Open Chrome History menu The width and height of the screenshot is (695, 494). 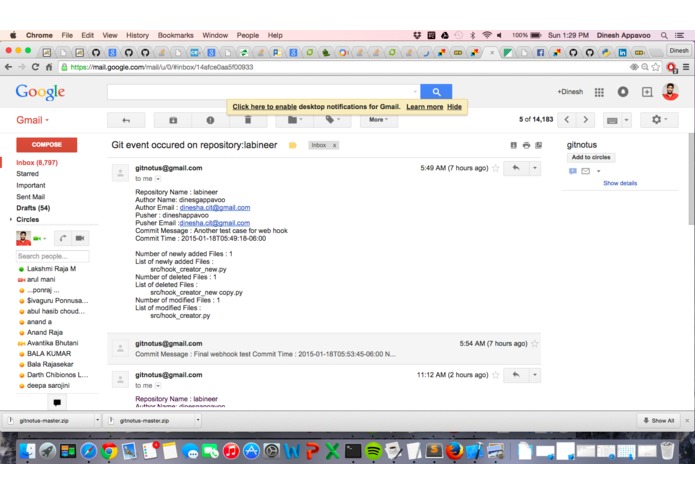click(x=137, y=35)
